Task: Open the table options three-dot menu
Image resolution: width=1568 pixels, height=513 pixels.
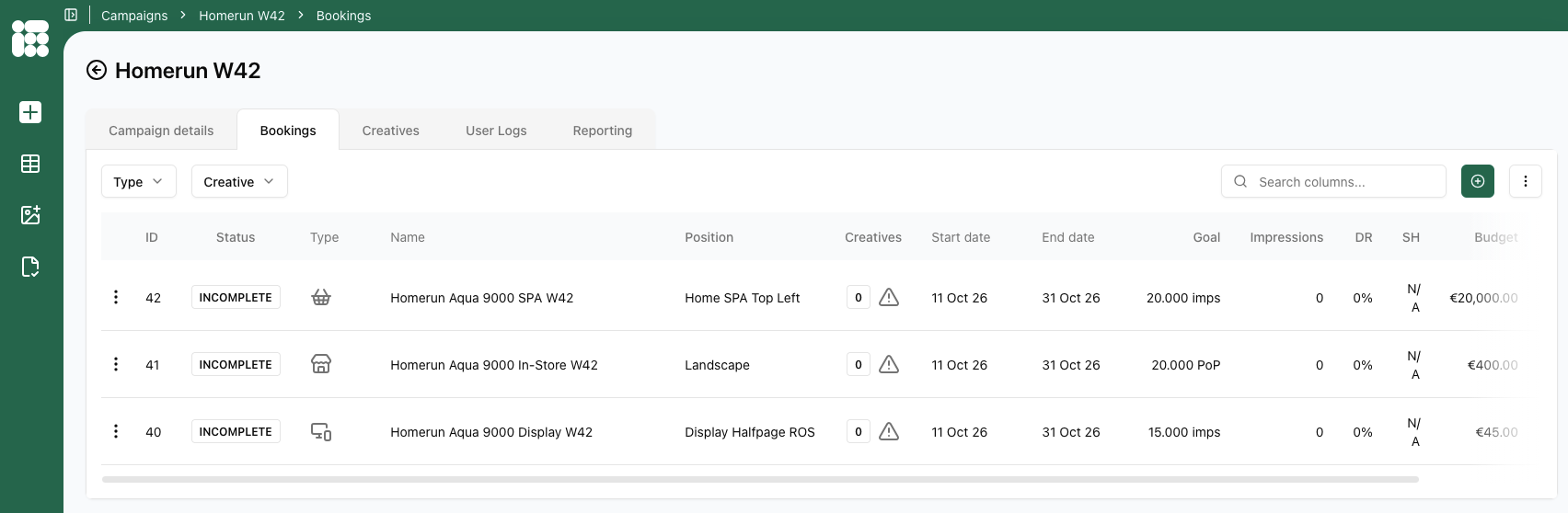Action: [1526, 181]
